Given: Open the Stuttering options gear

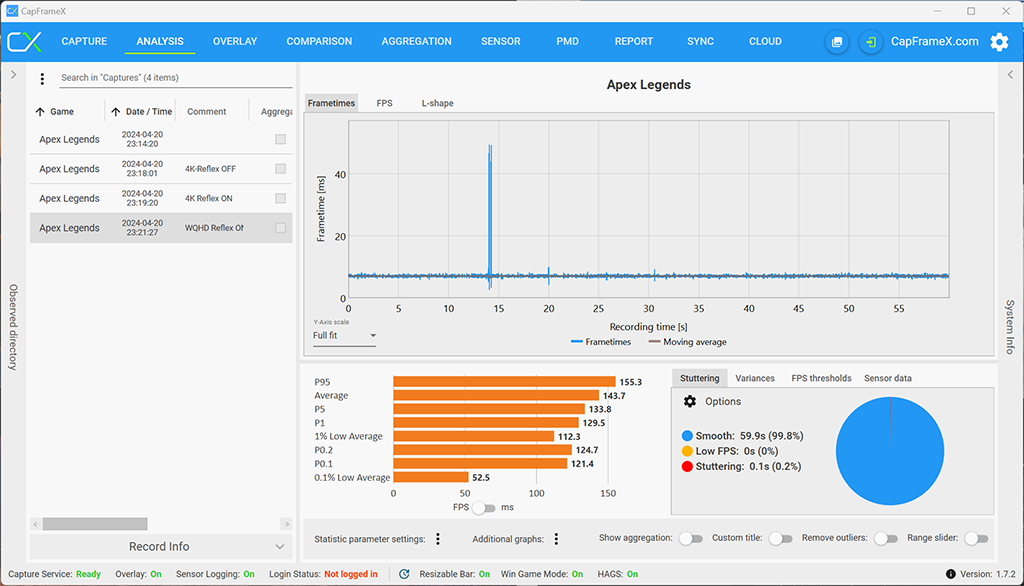Looking at the screenshot, I should 690,401.
